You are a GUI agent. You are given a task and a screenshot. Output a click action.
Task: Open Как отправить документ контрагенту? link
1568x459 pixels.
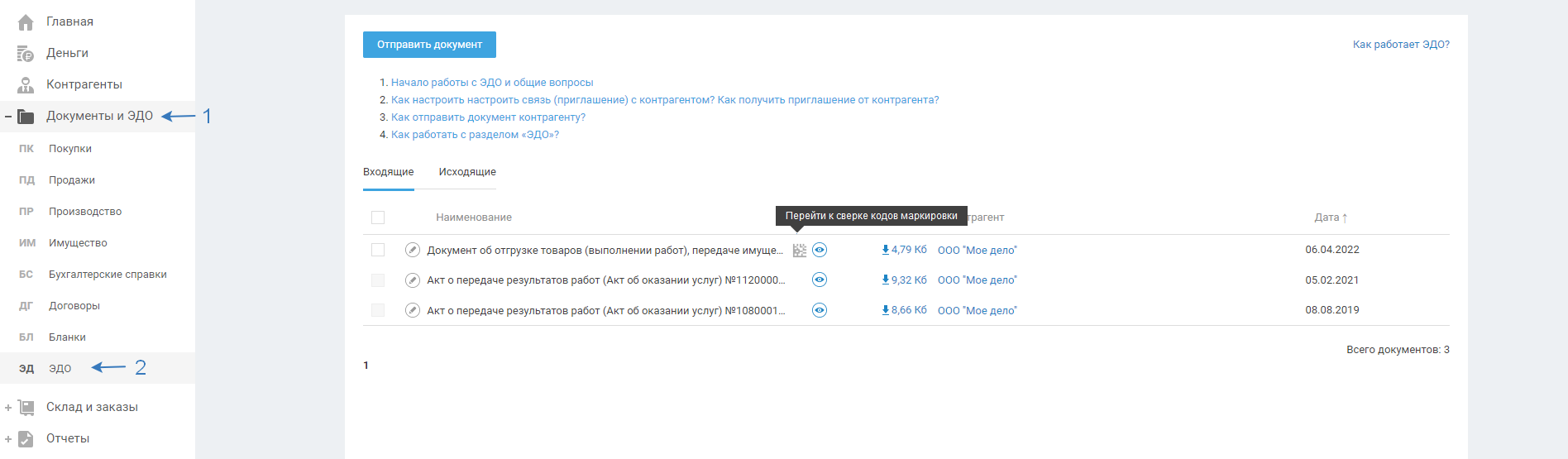pyautogui.click(x=488, y=117)
